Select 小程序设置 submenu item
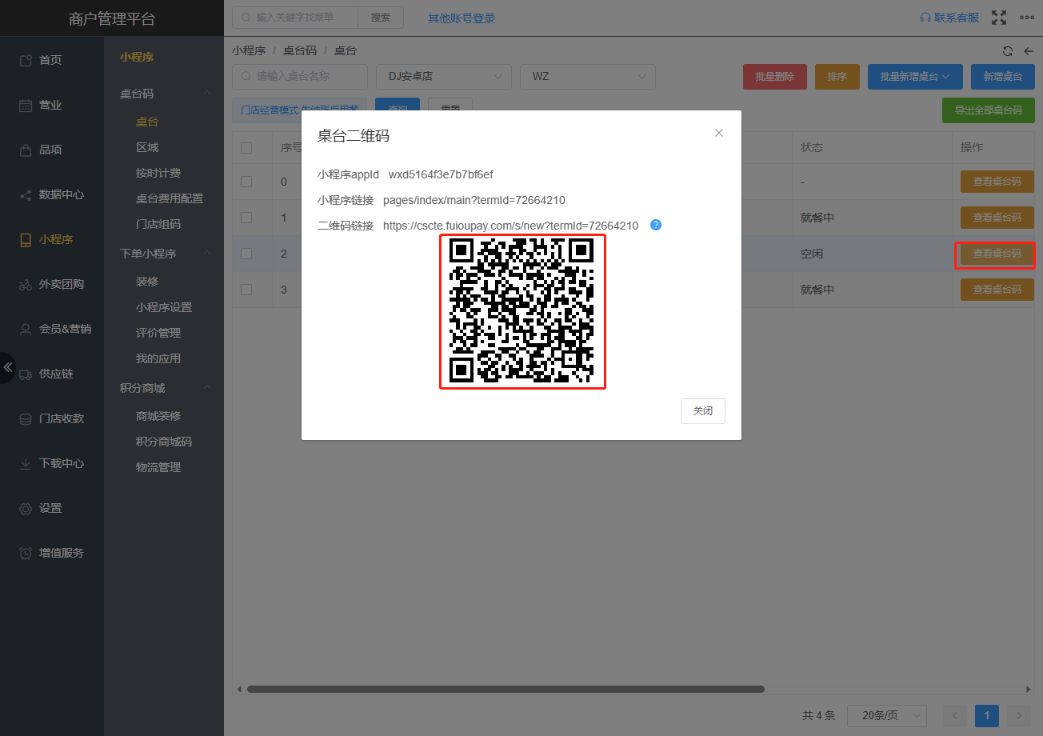Image resolution: width=1043 pixels, height=736 pixels. 164,307
